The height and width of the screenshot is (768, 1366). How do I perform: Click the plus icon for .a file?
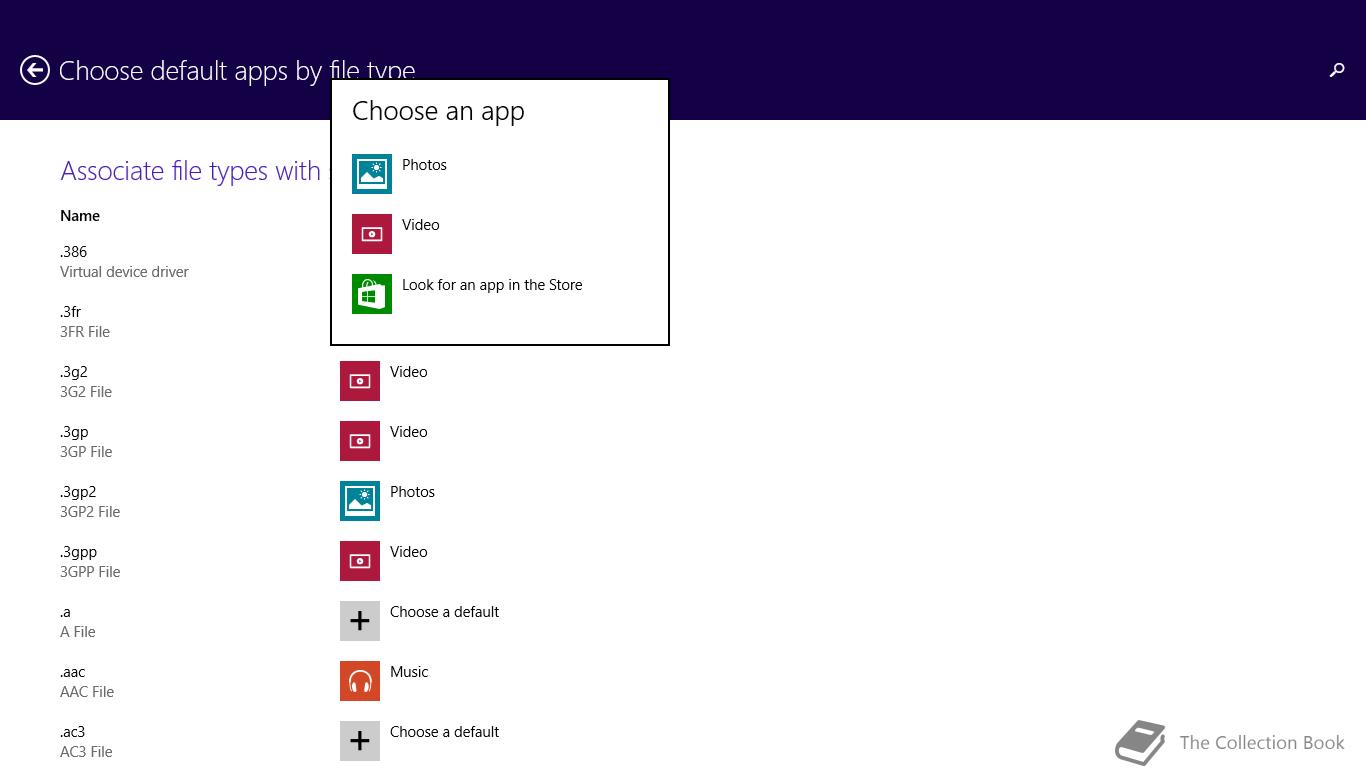tap(360, 621)
